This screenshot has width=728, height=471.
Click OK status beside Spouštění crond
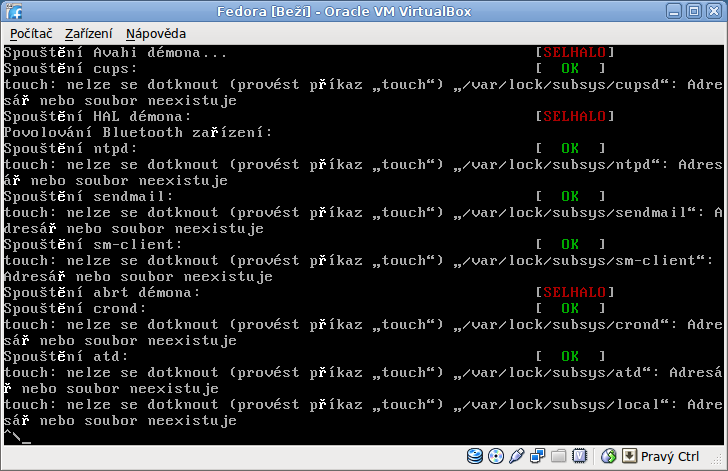[570, 308]
